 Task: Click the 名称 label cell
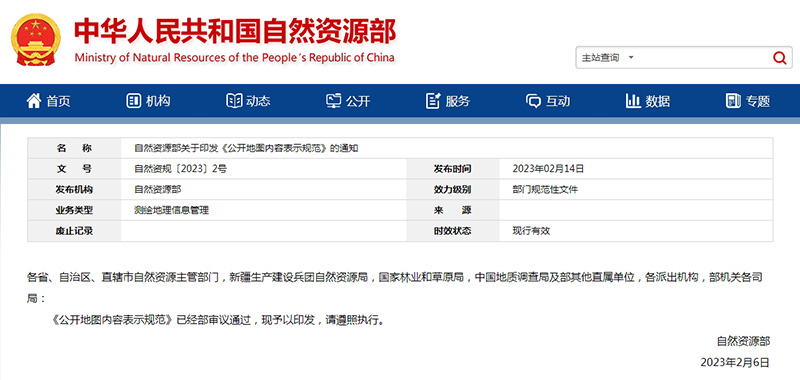click(74, 148)
